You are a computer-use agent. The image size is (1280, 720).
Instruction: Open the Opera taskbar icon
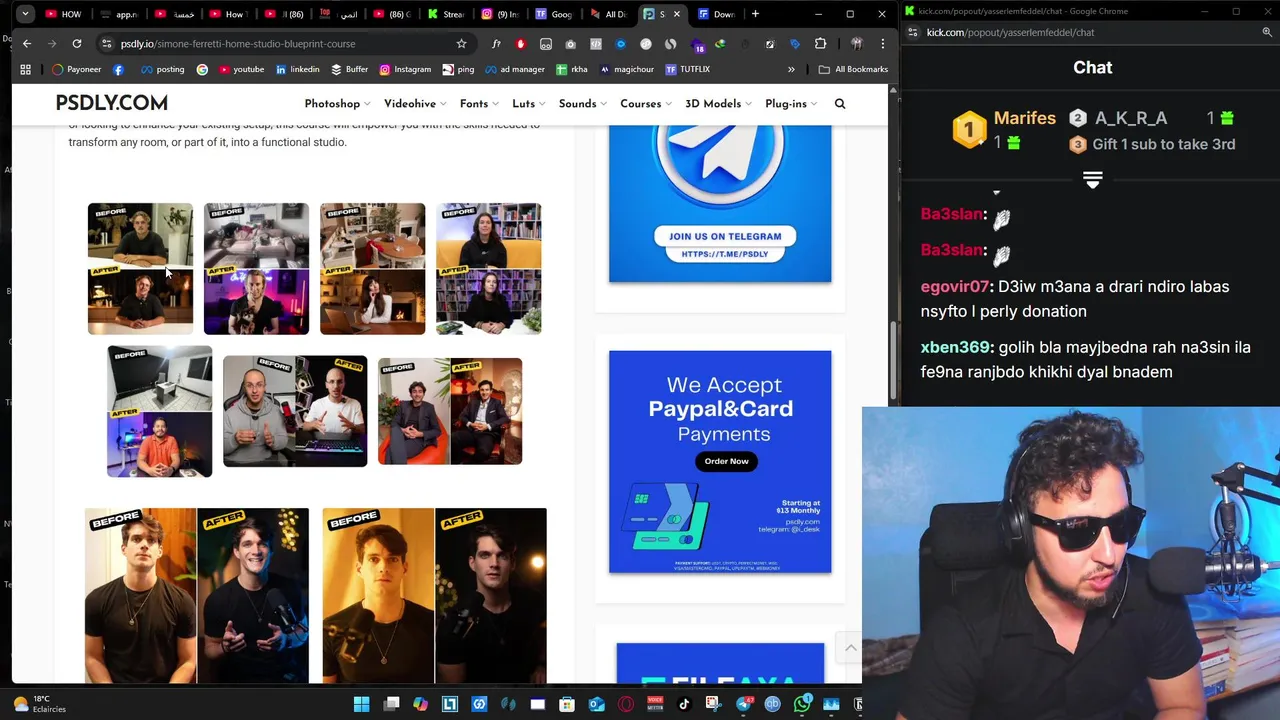pyautogui.click(x=626, y=704)
